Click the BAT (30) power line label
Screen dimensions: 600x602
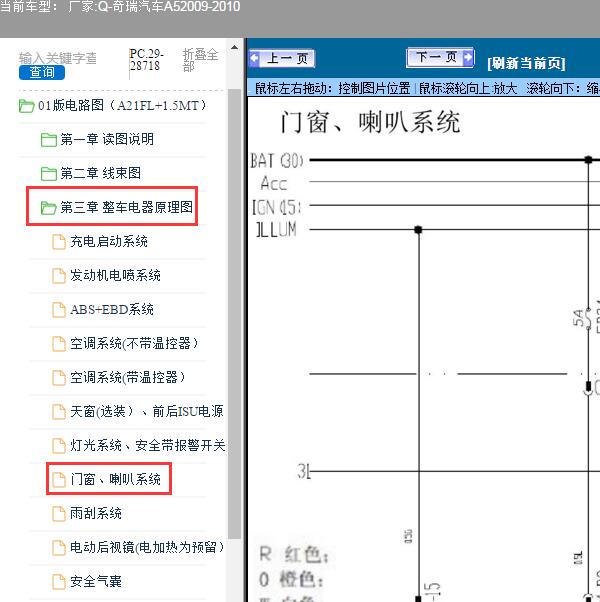pos(277,161)
